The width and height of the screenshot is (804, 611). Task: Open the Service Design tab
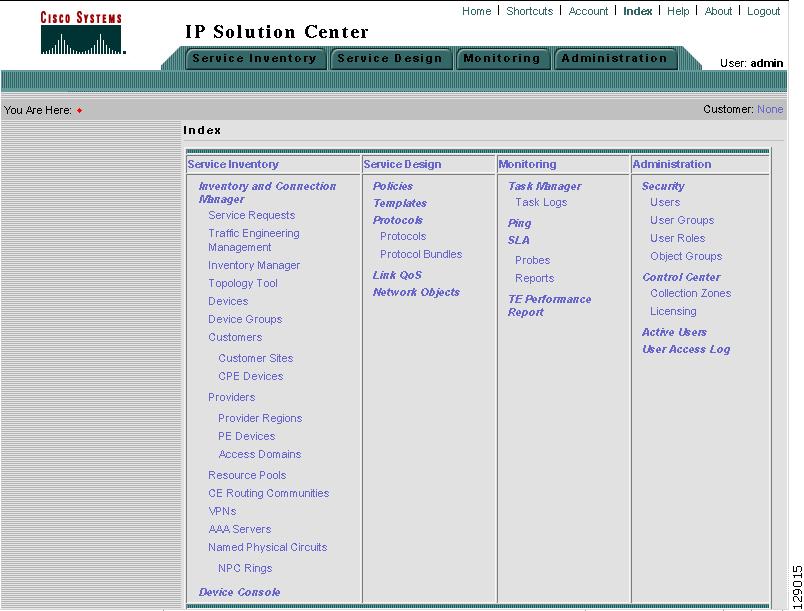click(x=390, y=58)
